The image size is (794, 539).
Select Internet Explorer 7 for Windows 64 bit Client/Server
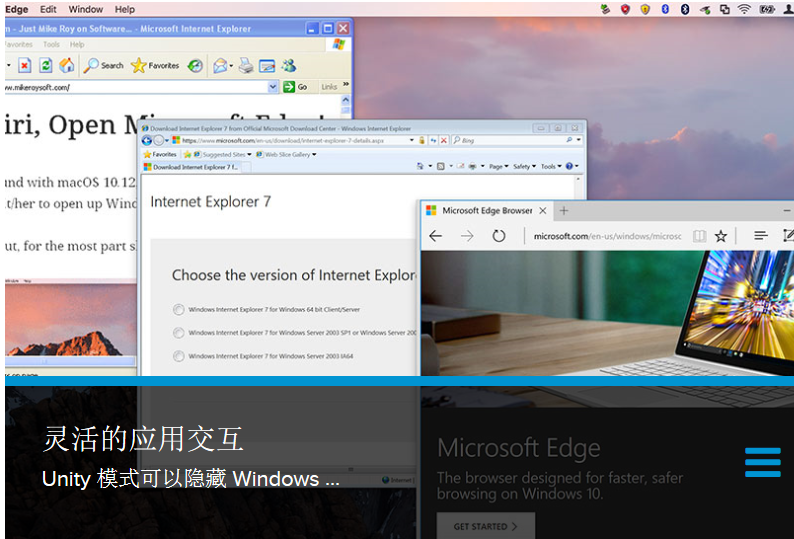click(178, 310)
